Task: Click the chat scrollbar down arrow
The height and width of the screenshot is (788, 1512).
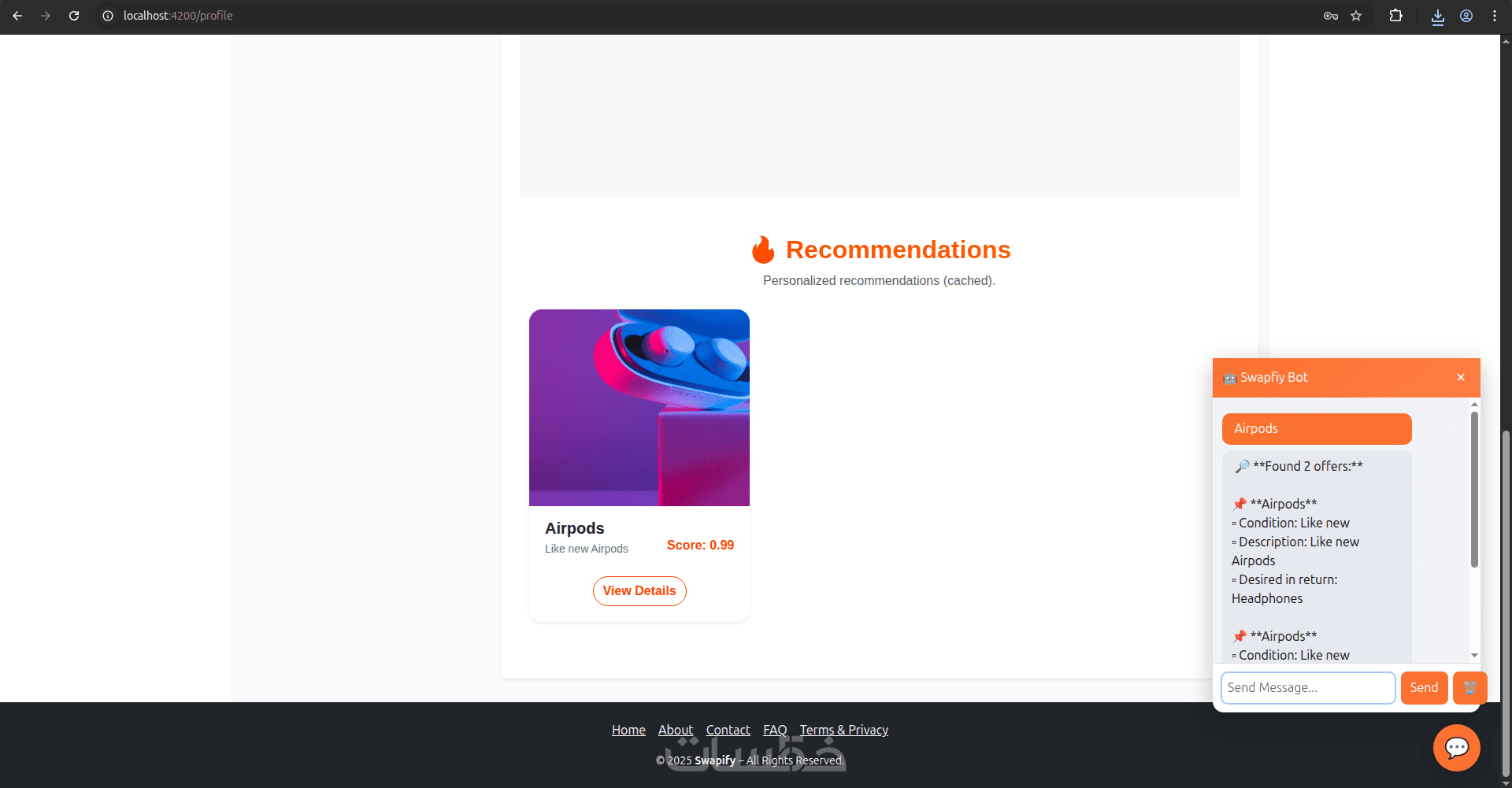Action: coord(1474,655)
